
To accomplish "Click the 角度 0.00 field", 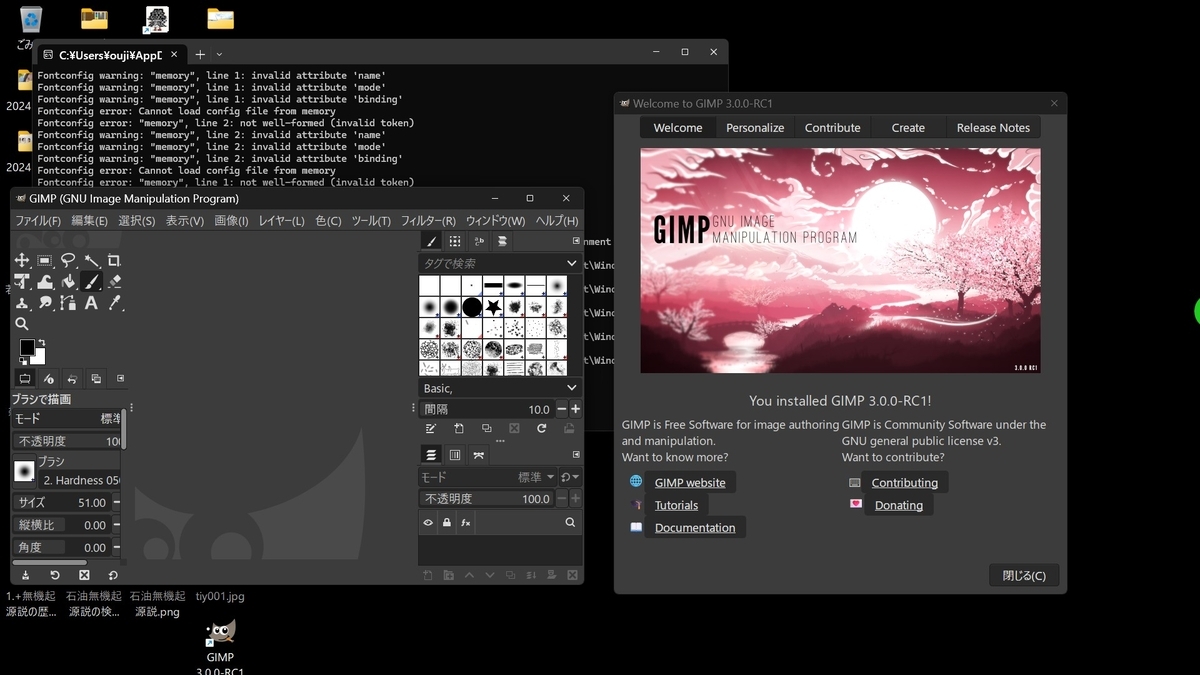I will click(x=61, y=547).
